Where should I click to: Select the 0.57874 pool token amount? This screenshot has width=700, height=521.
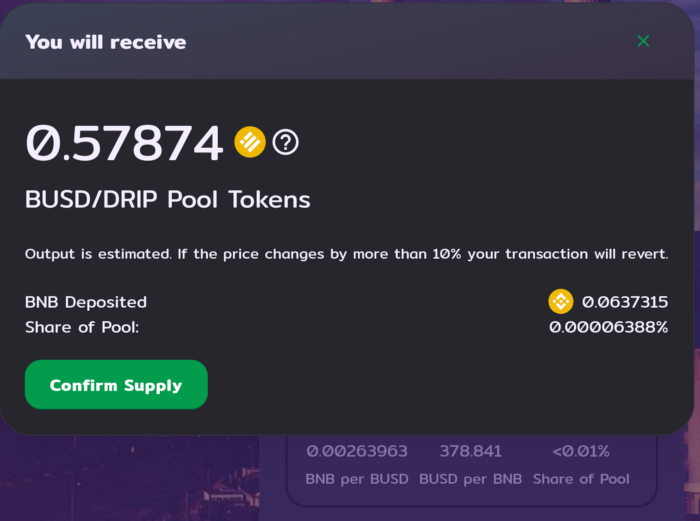(x=124, y=143)
